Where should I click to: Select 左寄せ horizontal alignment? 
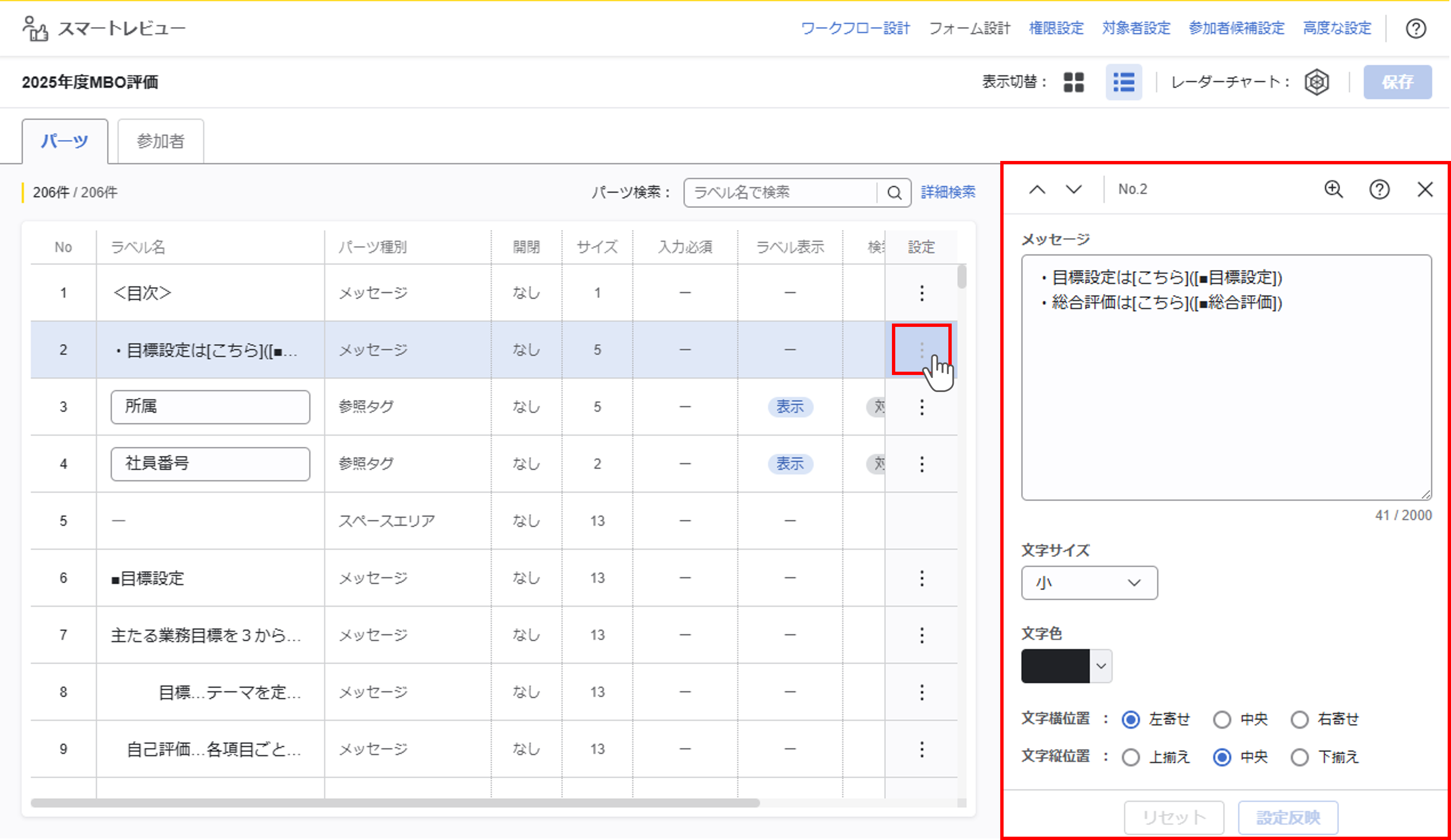[x=1131, y=720]
